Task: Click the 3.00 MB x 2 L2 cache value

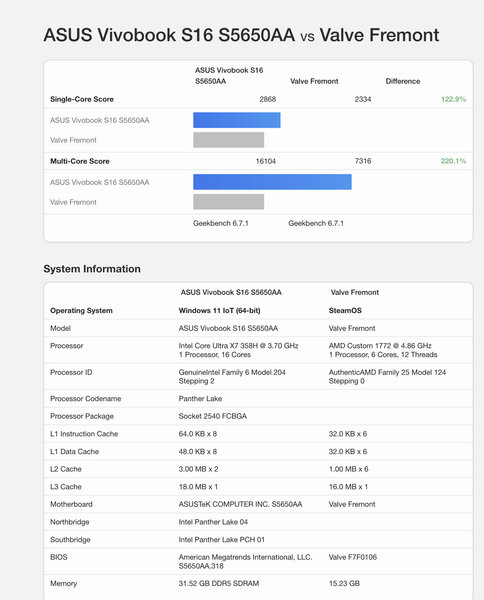Action: coord(198,469)
